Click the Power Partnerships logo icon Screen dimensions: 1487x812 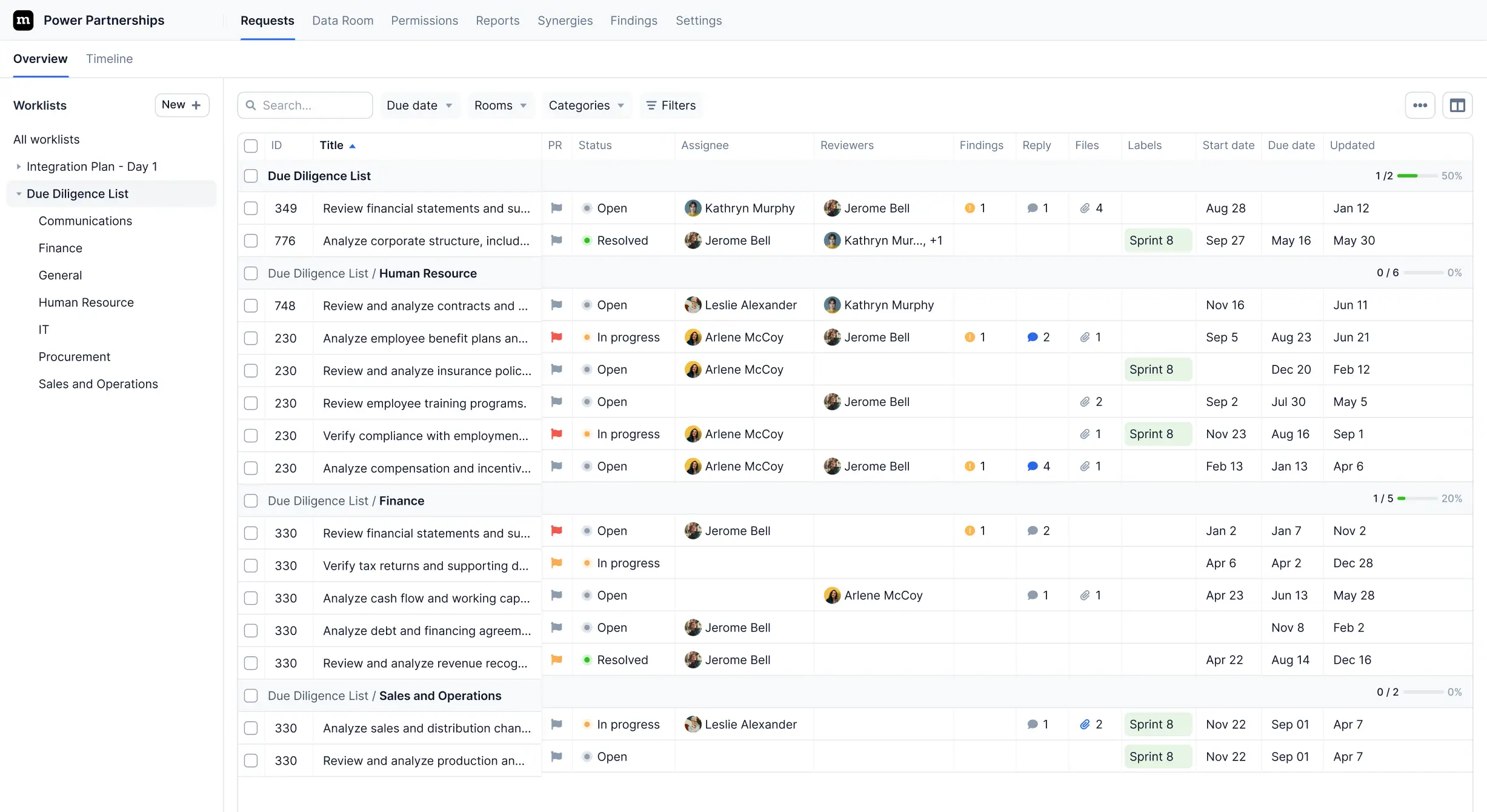23,21
